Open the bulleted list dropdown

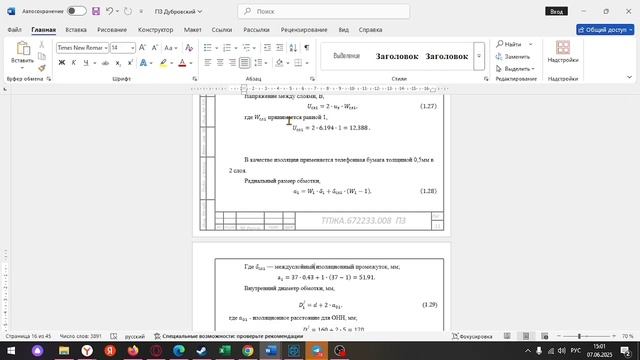tap(217, 48)
